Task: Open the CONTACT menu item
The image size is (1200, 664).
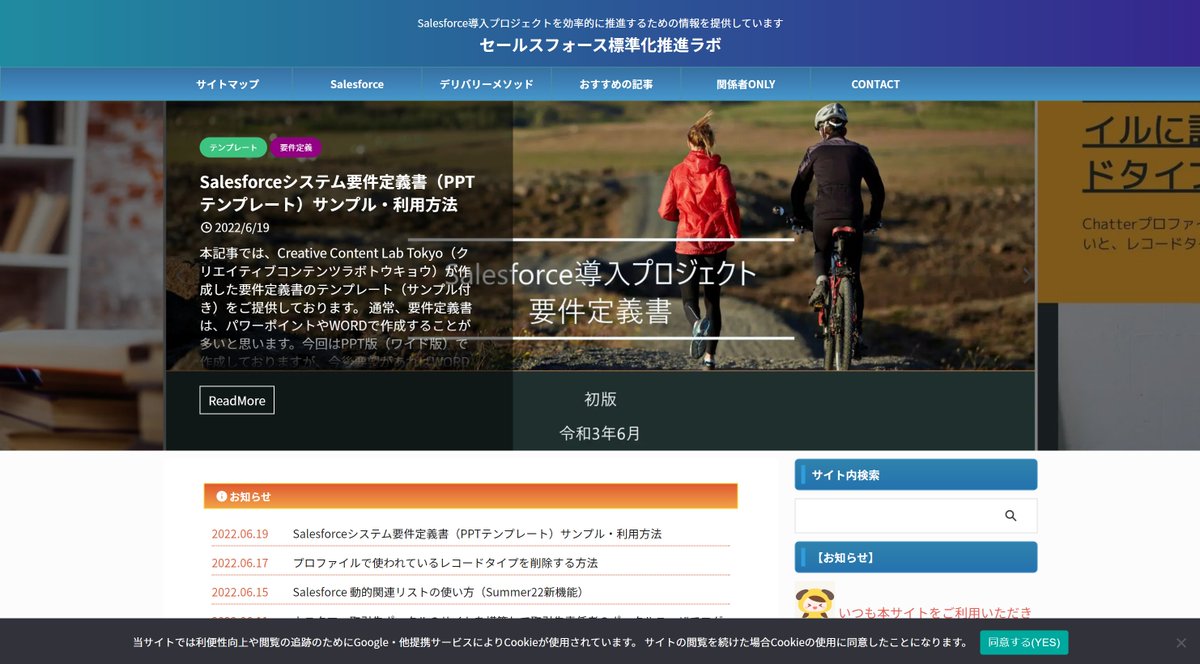Action: point(875,84)
